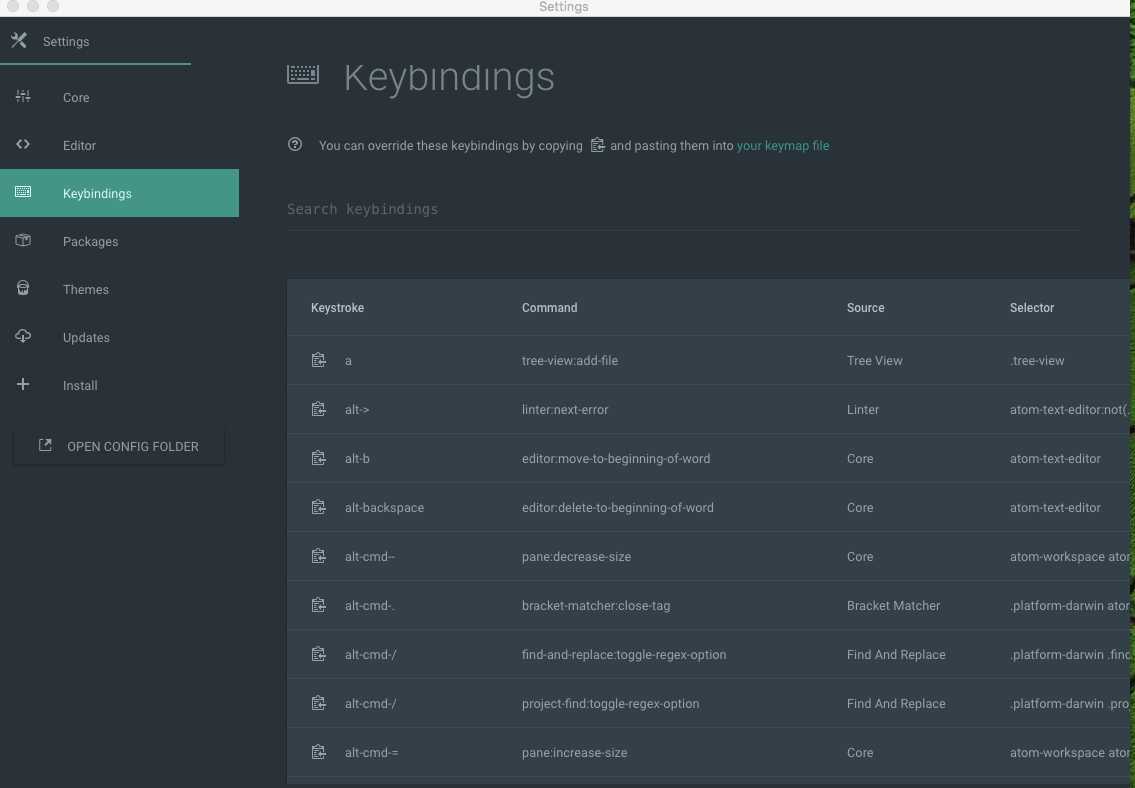Image resolution: width=1135 pixels, height=788 pixels.
Task: Copy keybinding for editor:delete-to-beginning-of-word
Action: point(318,507)
